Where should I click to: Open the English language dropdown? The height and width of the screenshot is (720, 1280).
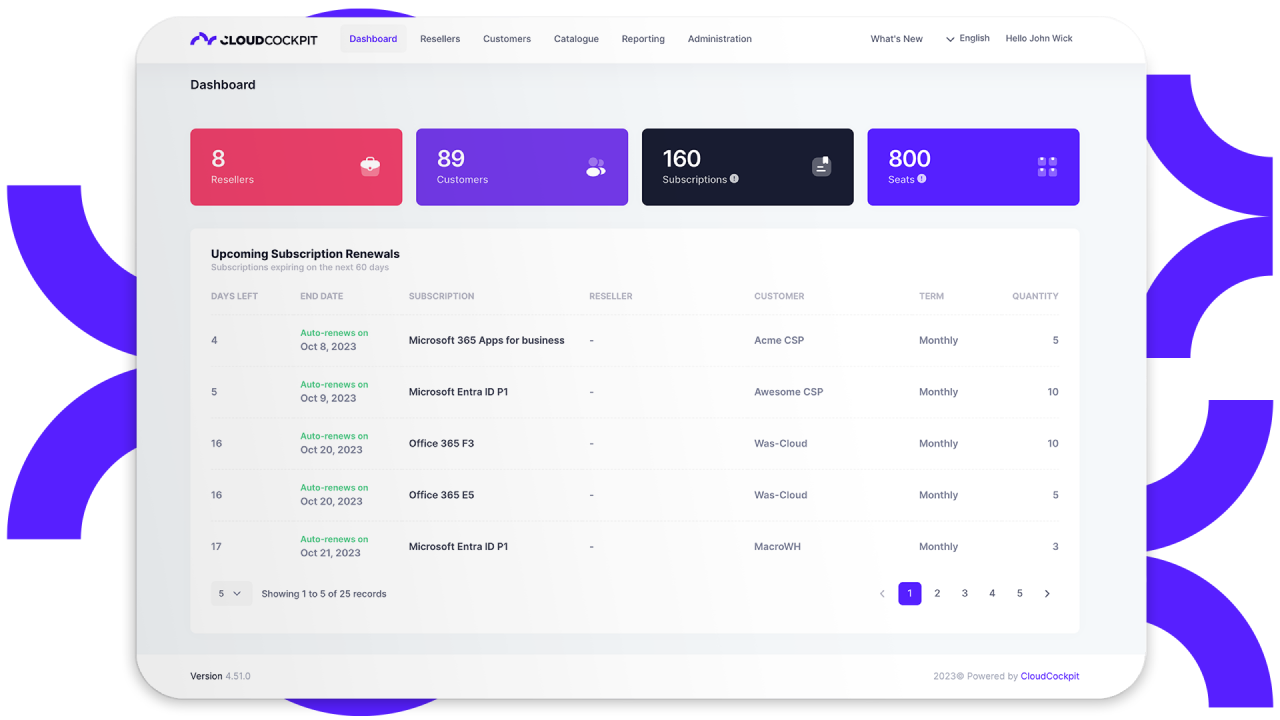click(968, 39)
